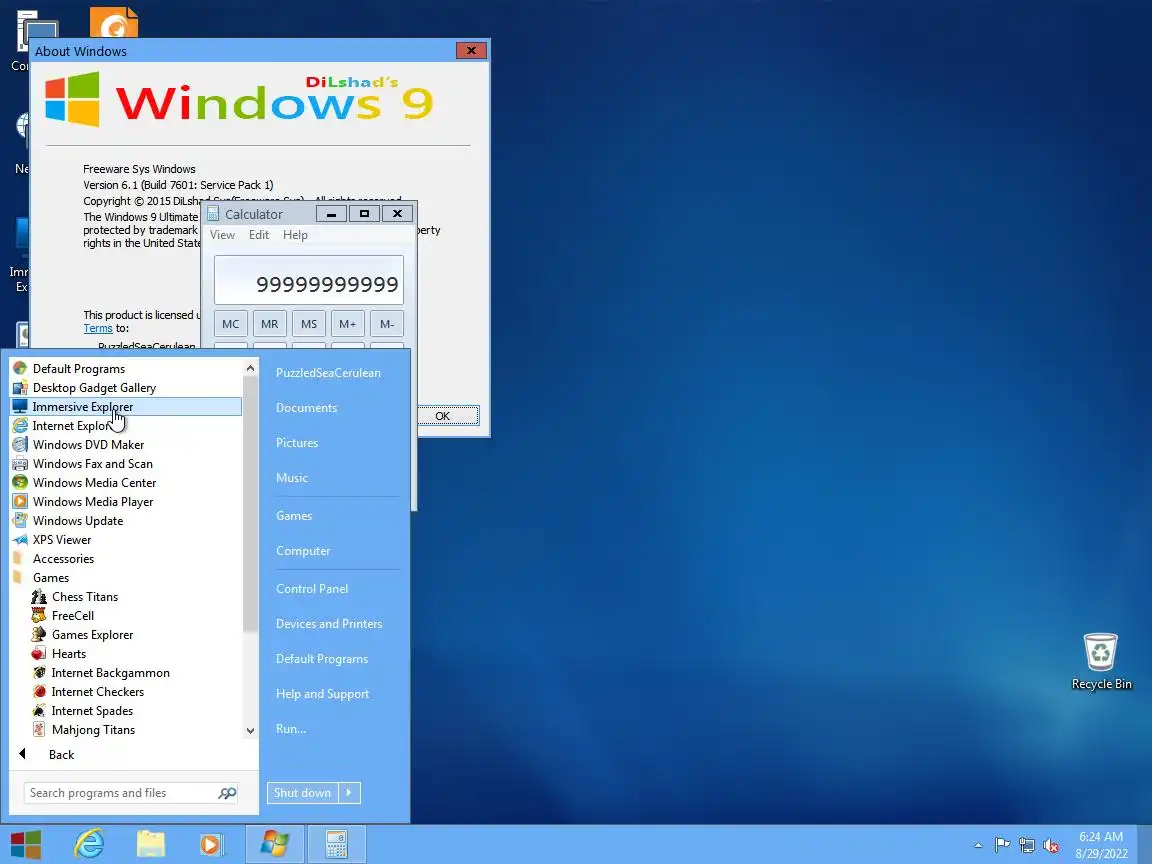Click MR memory recall on Calculator
The width and height of the screenshot is (1152, 864).
(270, 324)
